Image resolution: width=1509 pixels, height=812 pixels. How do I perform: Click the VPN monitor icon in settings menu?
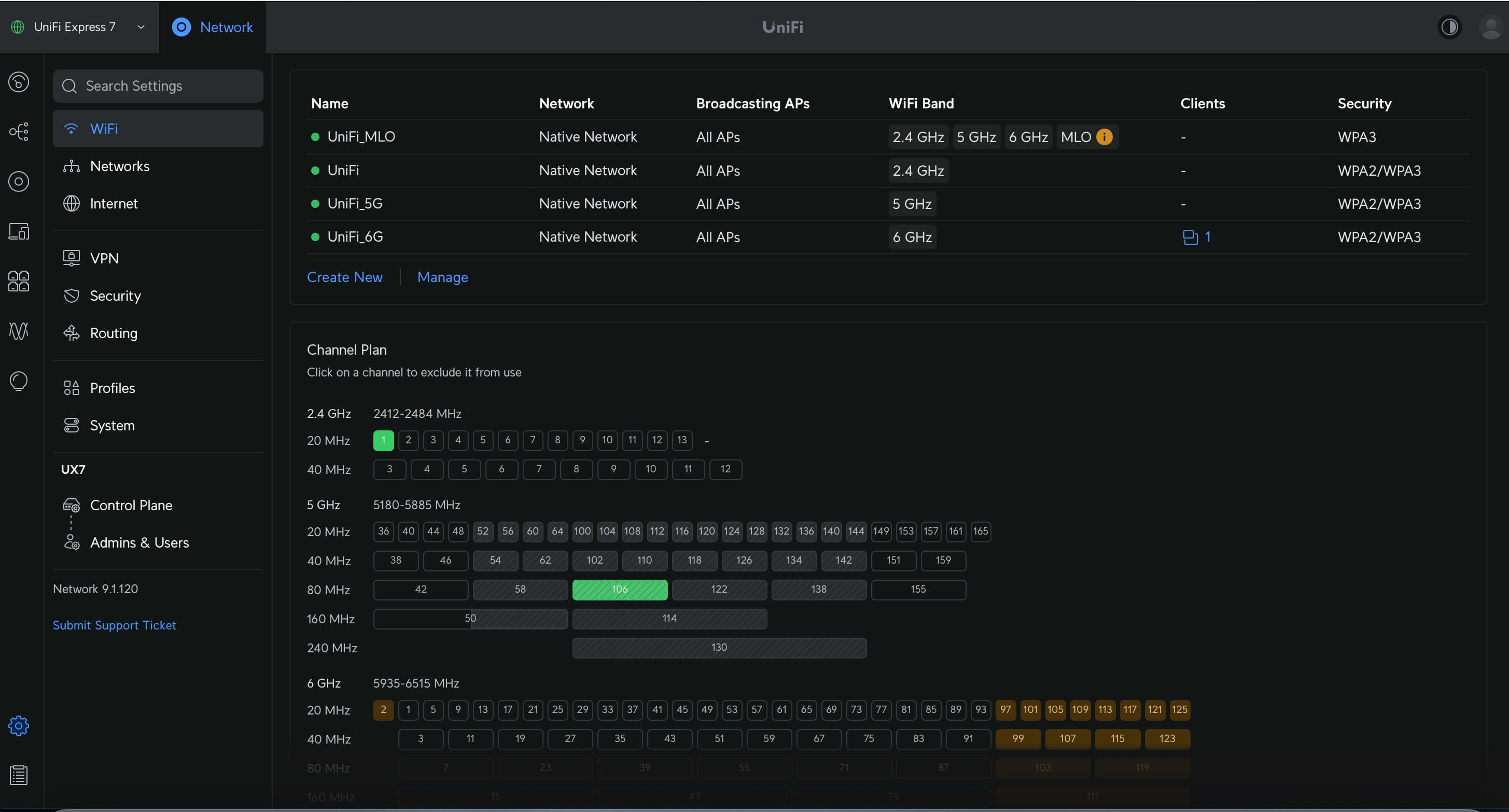point(72,258)
